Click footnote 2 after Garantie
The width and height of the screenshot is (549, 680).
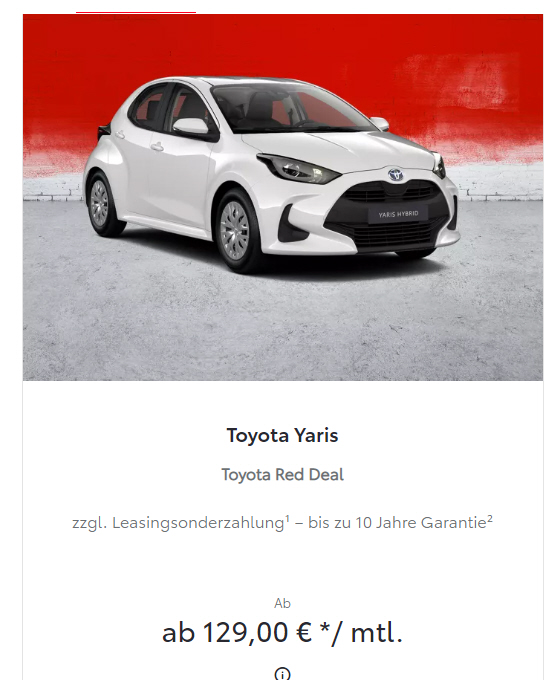click(x=490, y=518)
